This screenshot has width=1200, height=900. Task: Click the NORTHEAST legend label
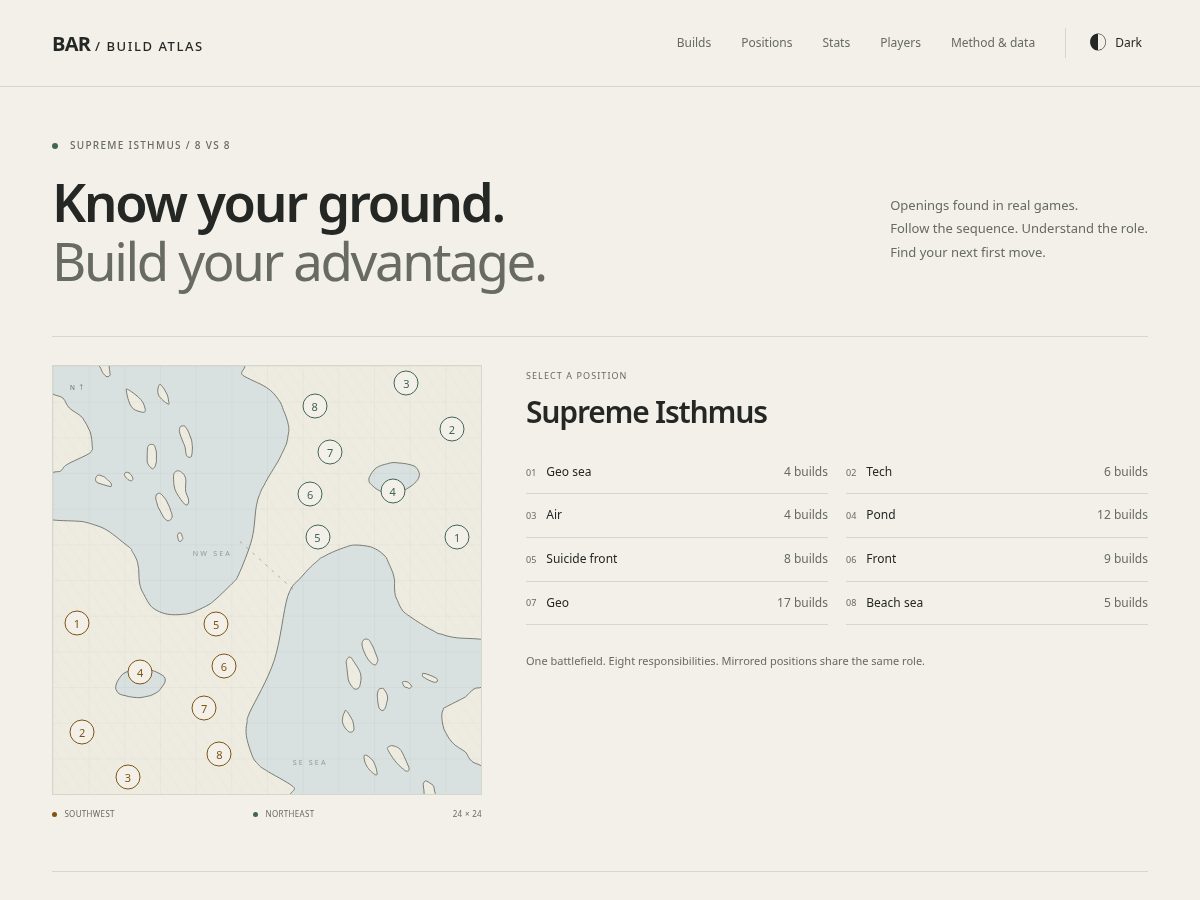[289, 814]
